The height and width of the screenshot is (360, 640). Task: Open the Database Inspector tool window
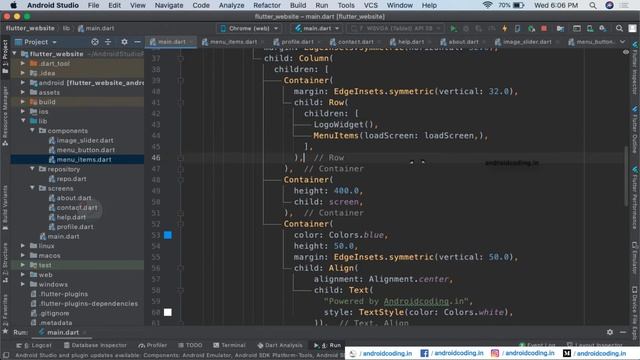[95, 345]
